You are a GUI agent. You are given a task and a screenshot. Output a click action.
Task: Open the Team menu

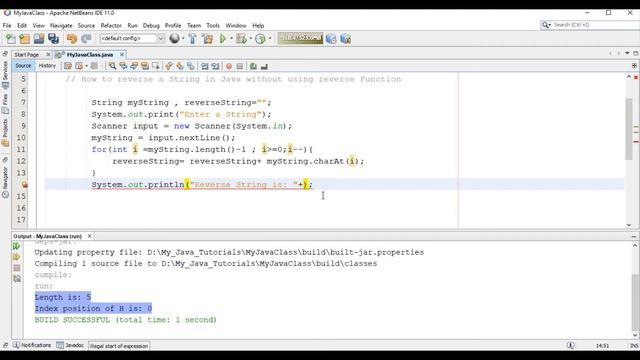(x=194, y=25)
